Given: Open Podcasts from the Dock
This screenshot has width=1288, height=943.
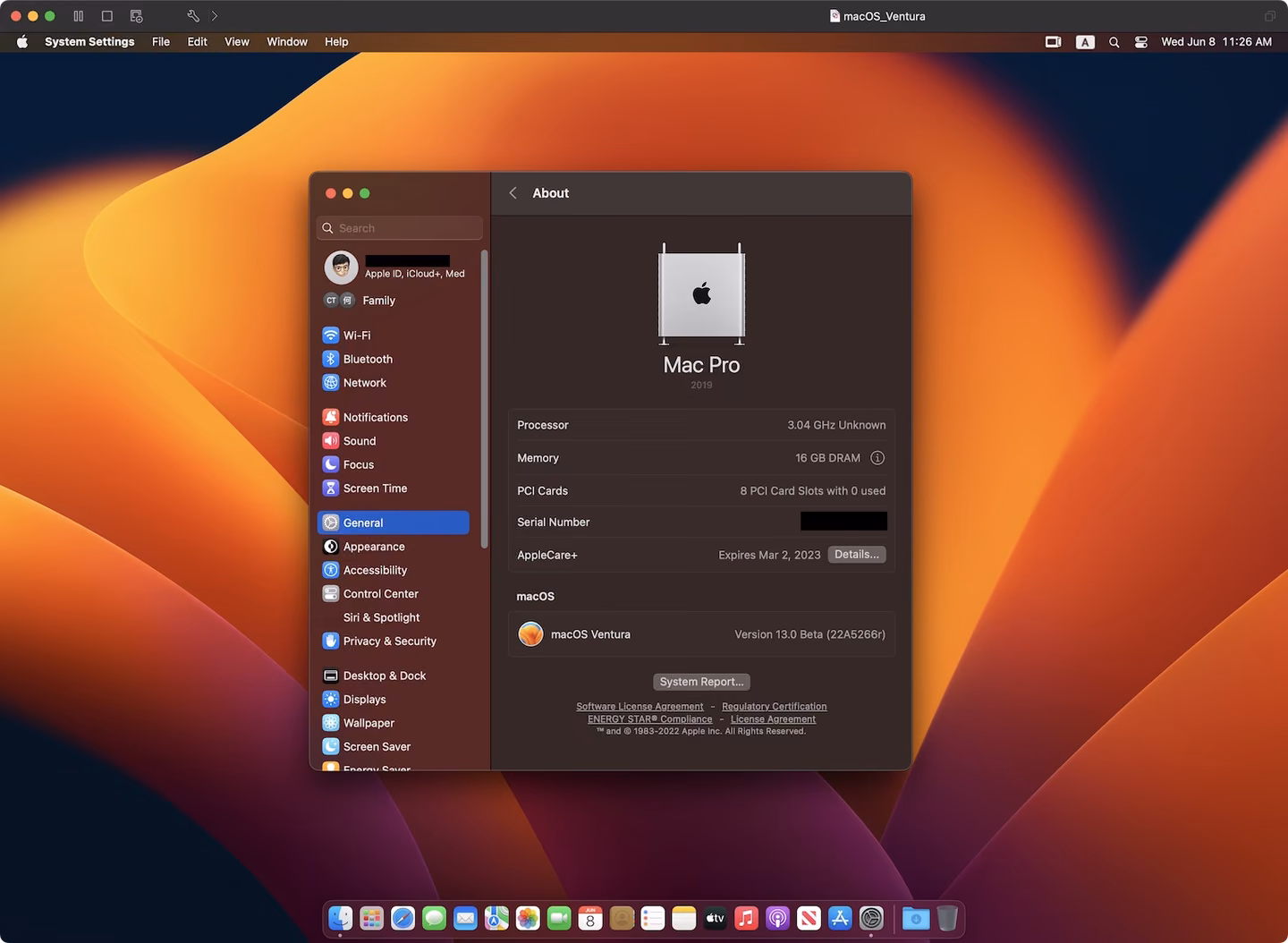Looking at the screenshot, I should point(777,918).
